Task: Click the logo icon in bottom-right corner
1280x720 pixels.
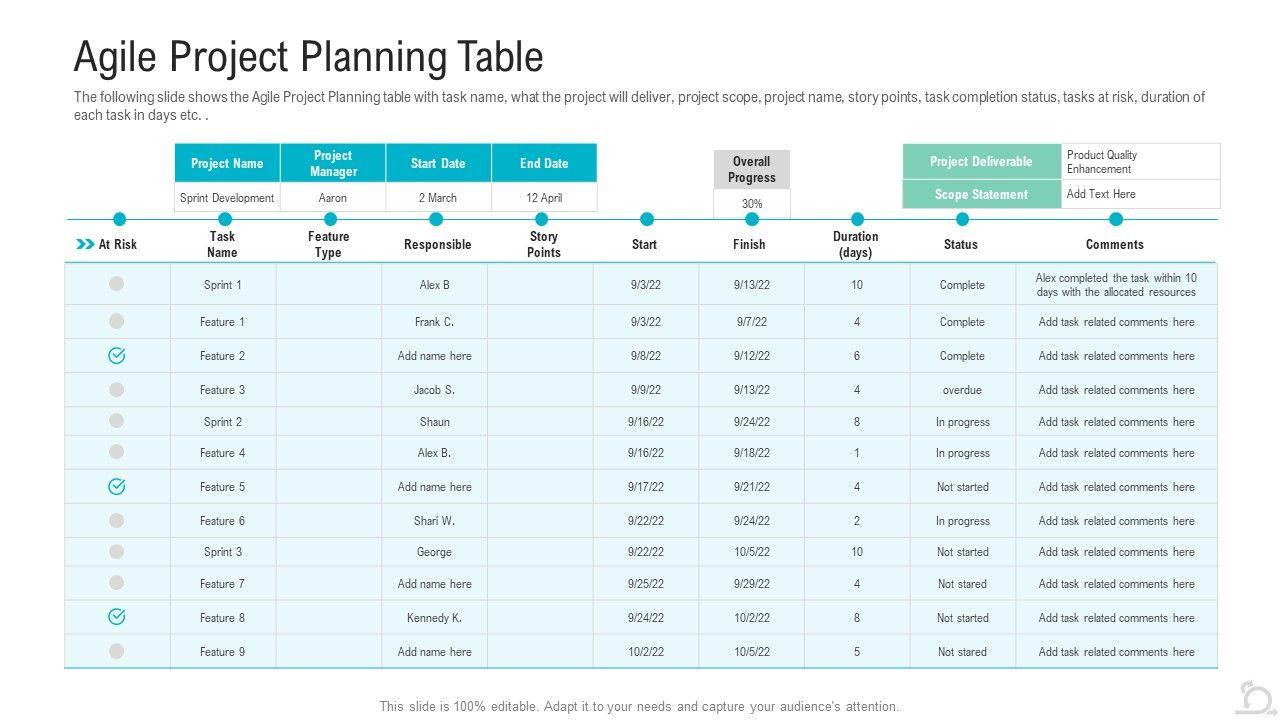Action: click(1254, 697)
